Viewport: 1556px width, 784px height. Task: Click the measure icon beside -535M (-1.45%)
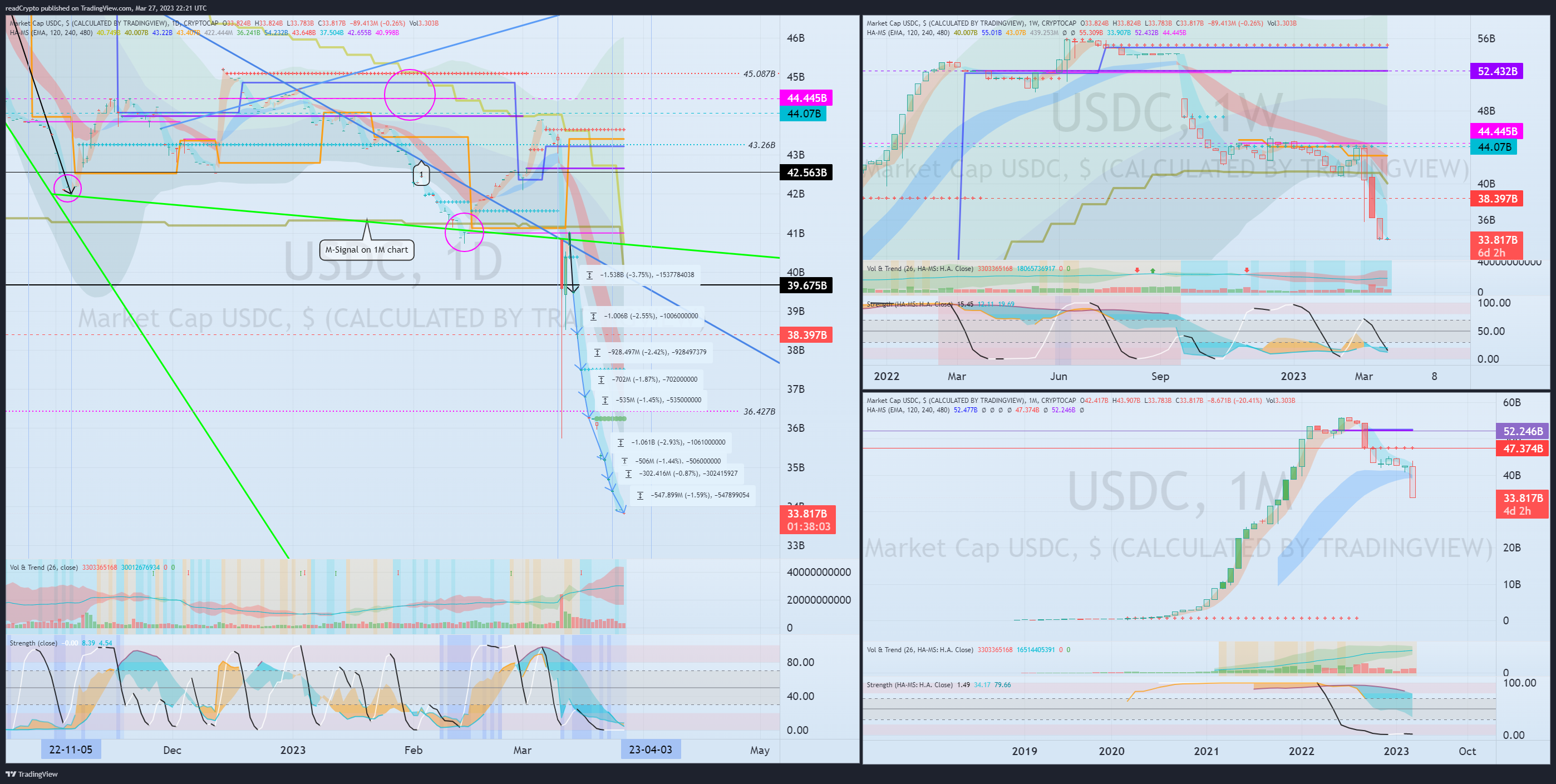pos(605,400)
